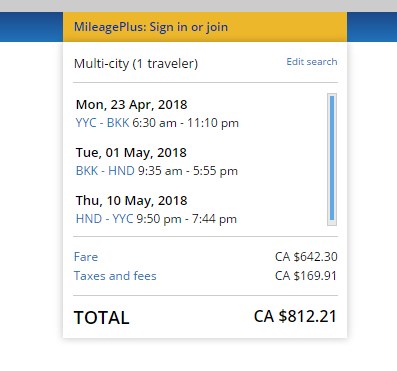
Task: Click the Multi-city (1 traveler) heading
Action: (x=136, y=63)
